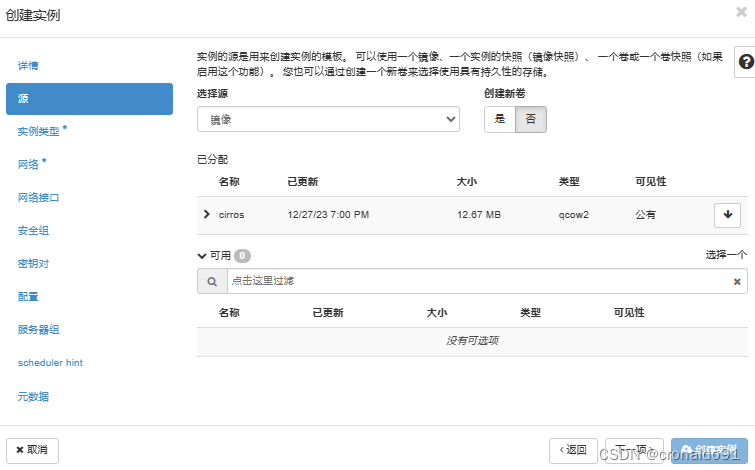Set 创建新卷 to 是

coord(500,119)
